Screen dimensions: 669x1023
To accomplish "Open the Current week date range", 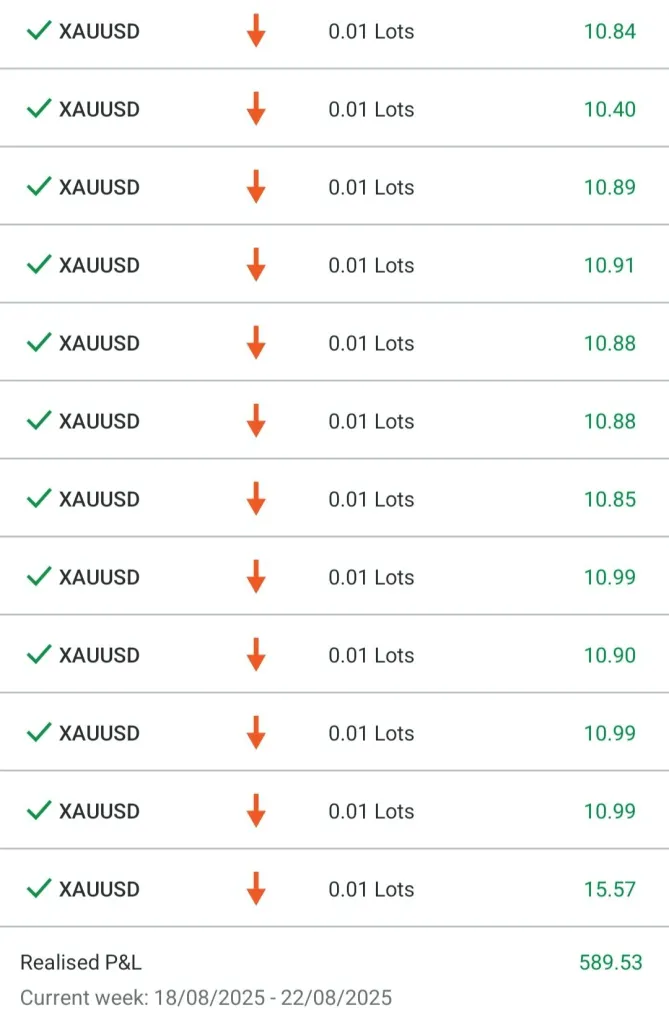I will 206,998.
